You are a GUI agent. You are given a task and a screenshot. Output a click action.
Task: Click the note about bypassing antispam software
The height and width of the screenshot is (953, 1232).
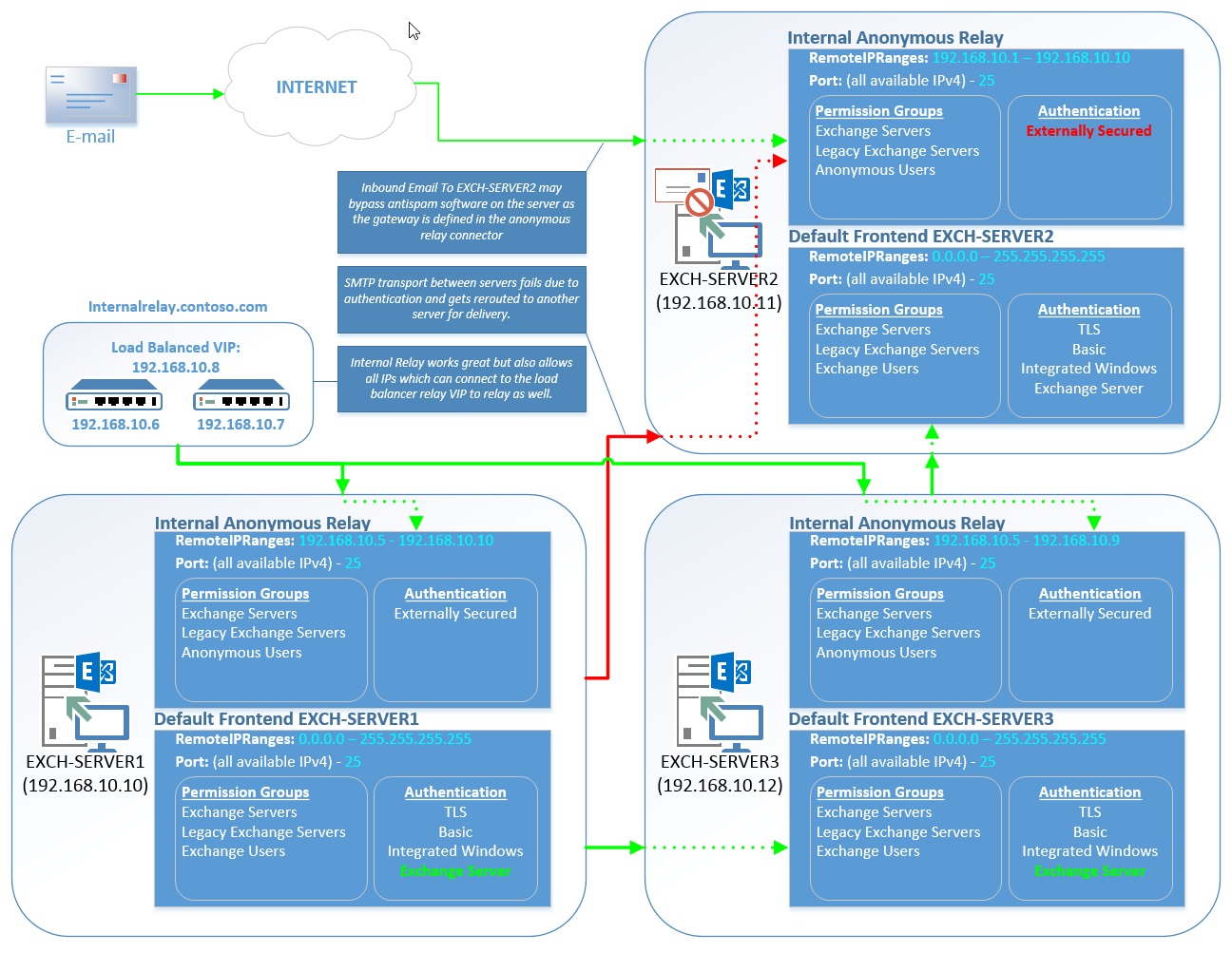[461, 211]
